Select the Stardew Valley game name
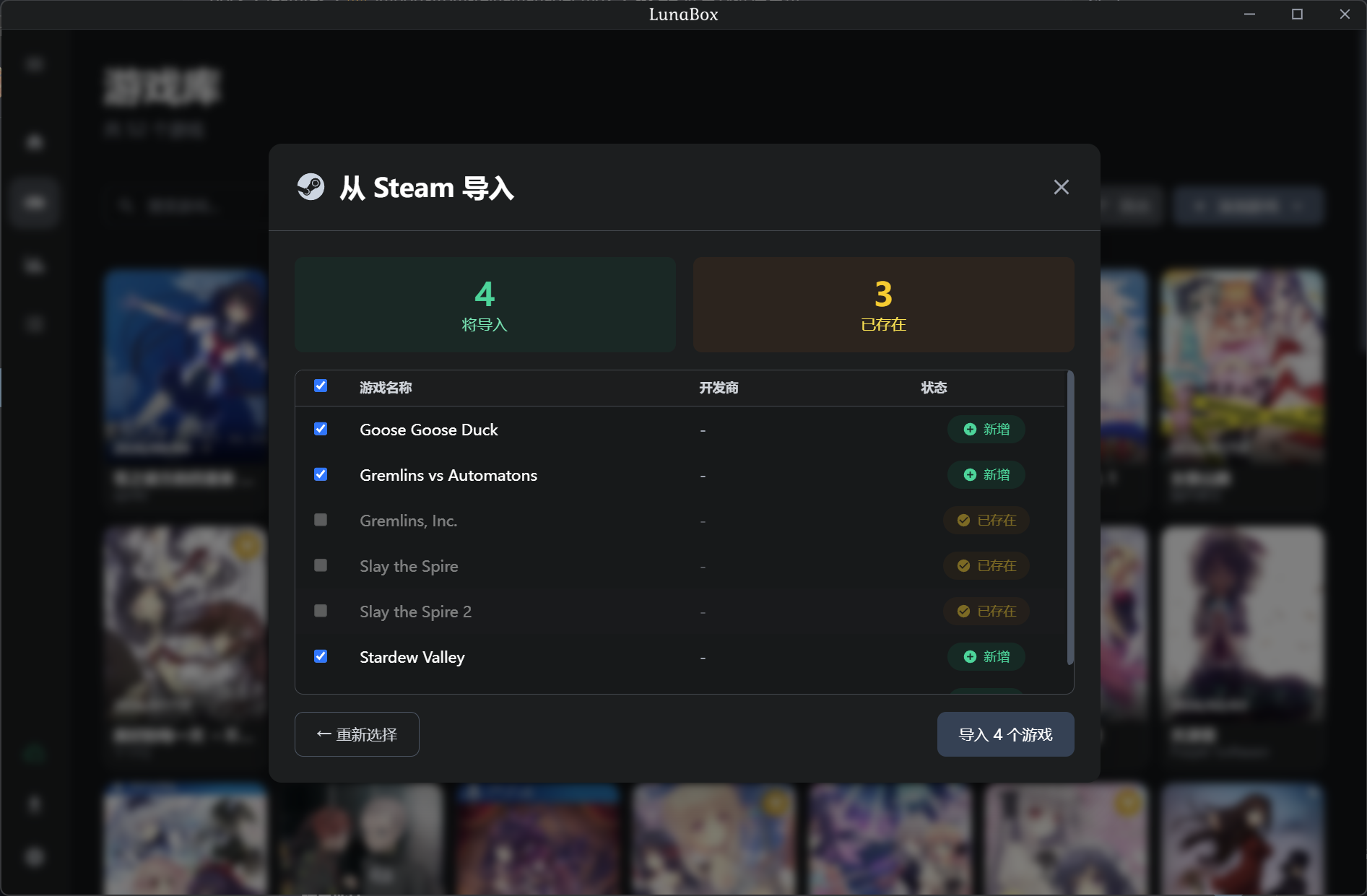Viewport: 1367px width, 896px height. (x=412, y=657)
